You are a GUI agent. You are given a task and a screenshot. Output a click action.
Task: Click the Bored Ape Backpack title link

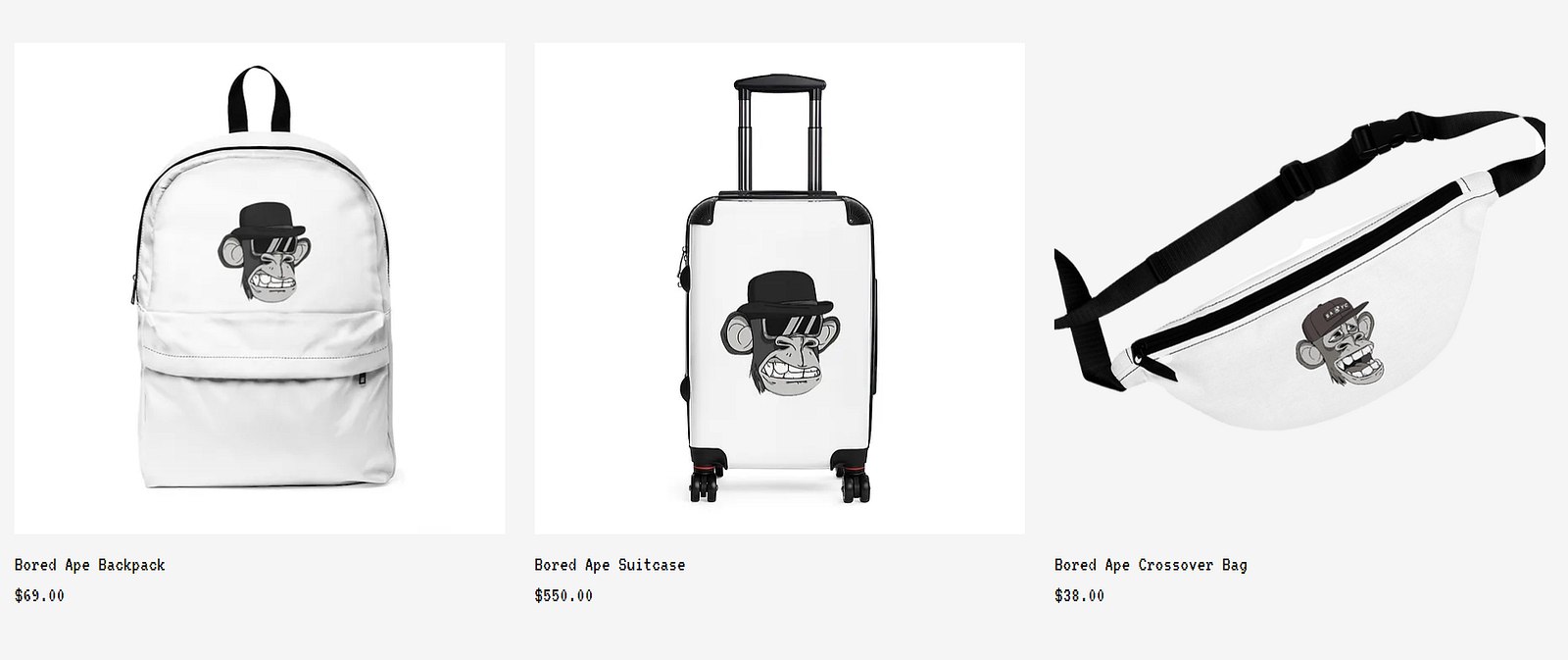[x=90, y=565]
